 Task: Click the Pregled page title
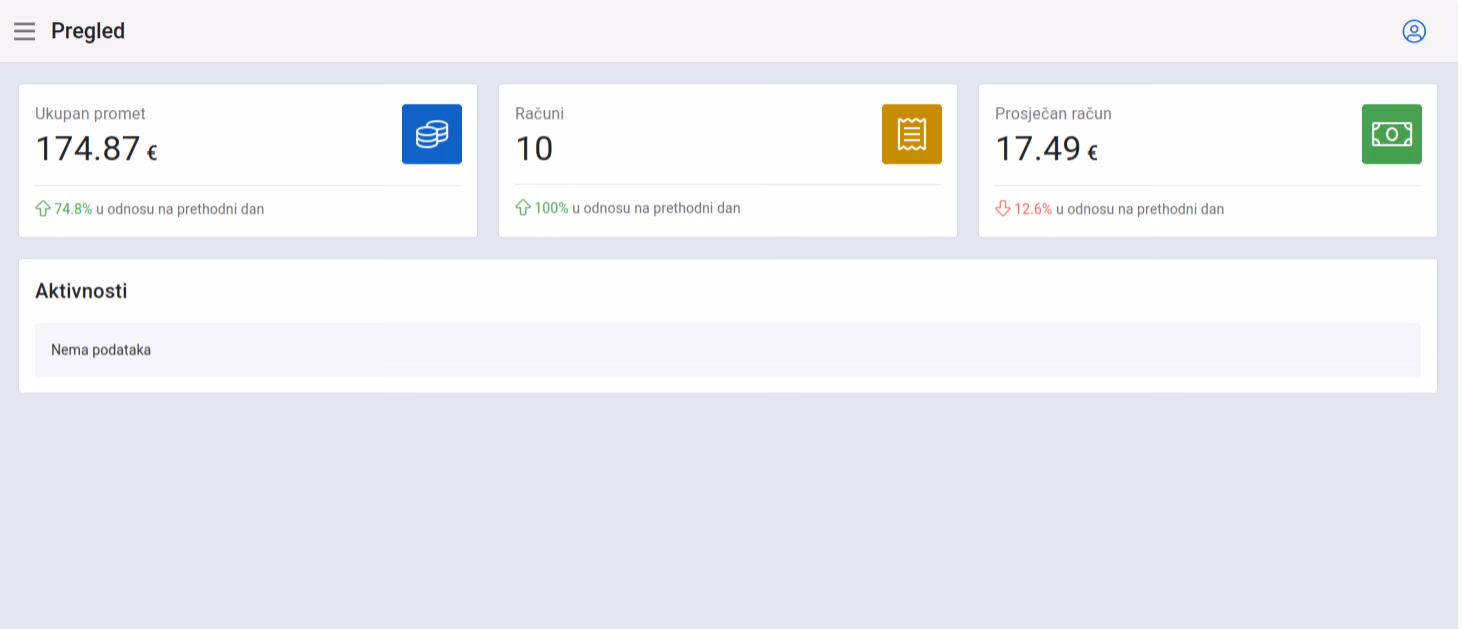(x=88, y=31)
